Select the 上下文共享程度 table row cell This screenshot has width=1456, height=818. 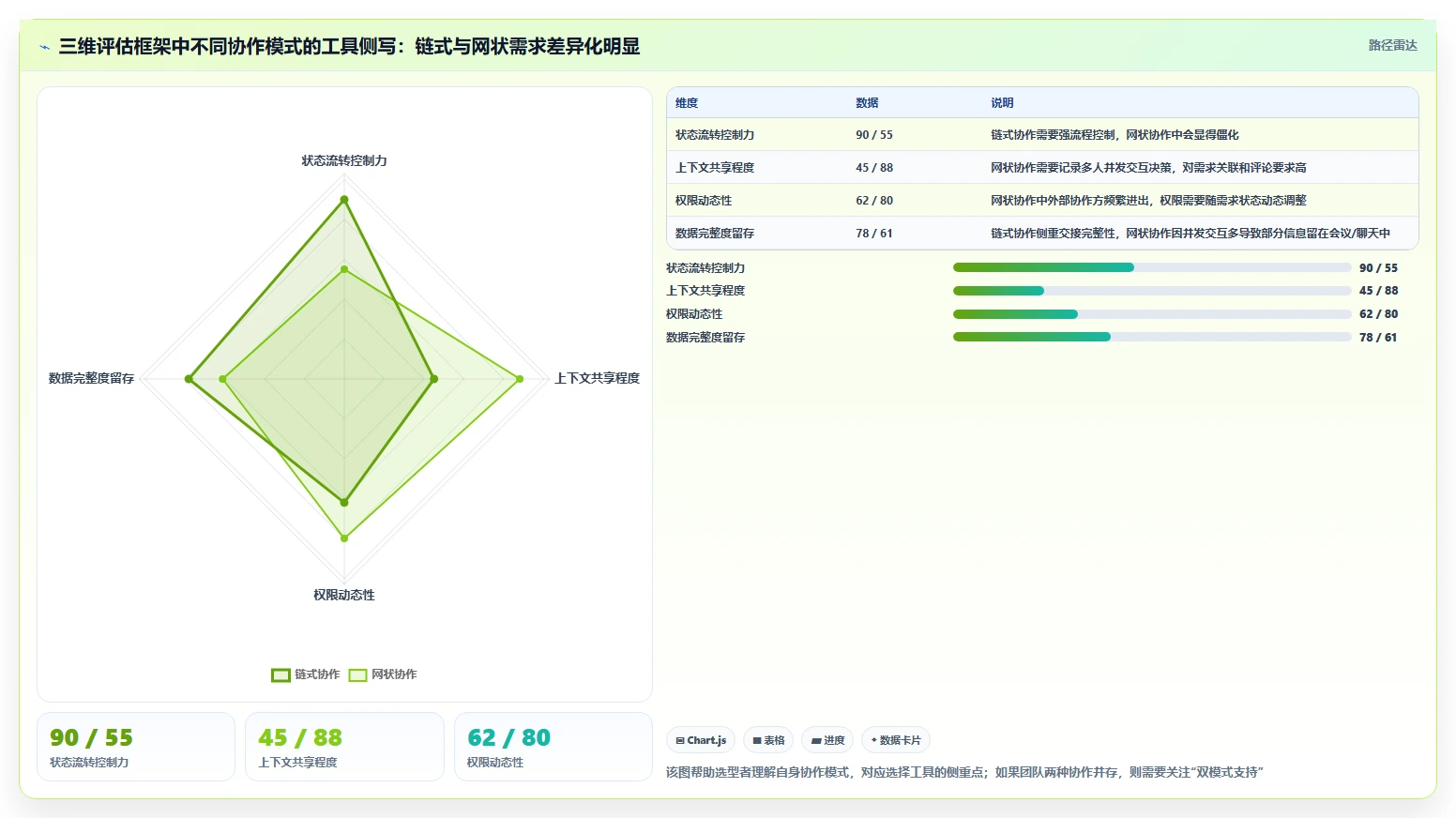pos(715,168)
